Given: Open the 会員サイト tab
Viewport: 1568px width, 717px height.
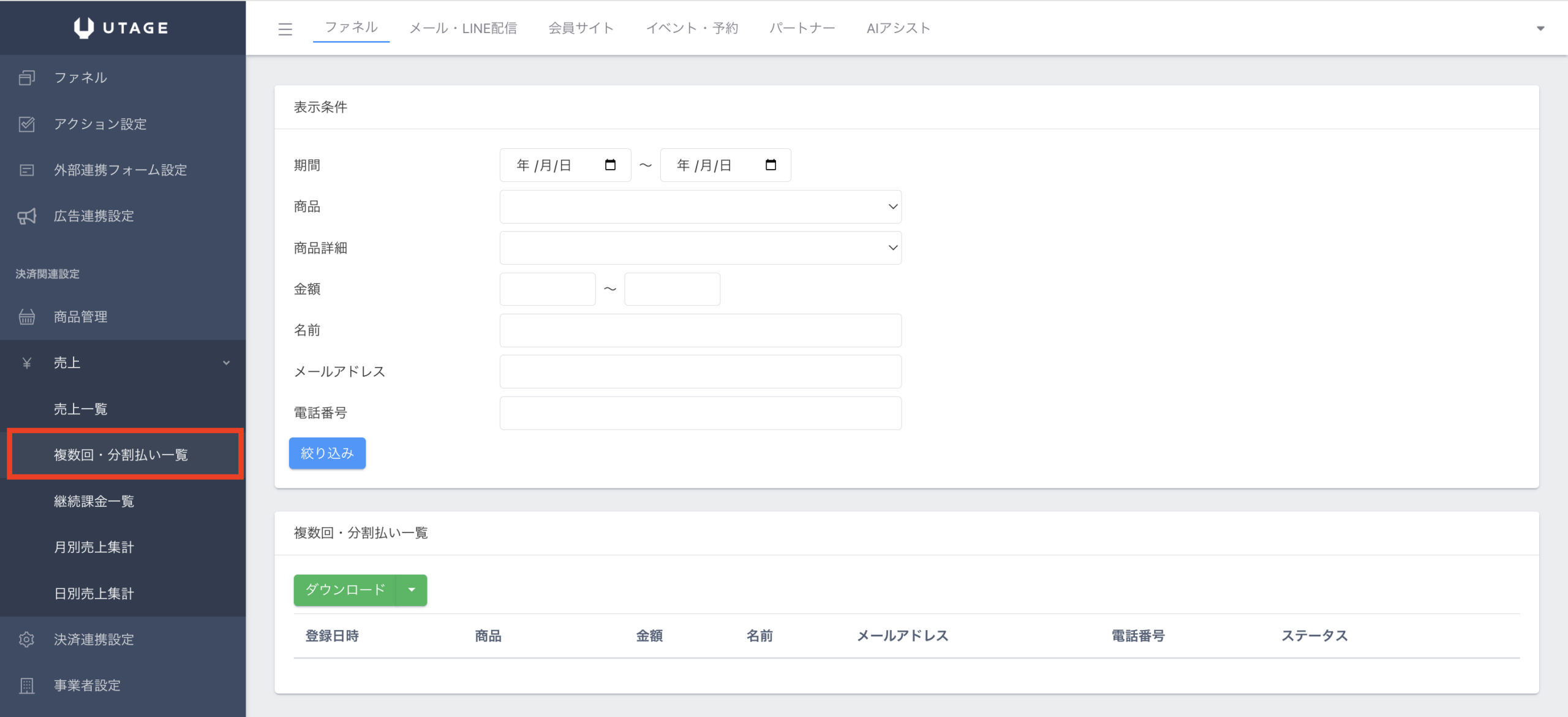Looking at the screenshot, I should pyautogui.click(x=581, y=28).
